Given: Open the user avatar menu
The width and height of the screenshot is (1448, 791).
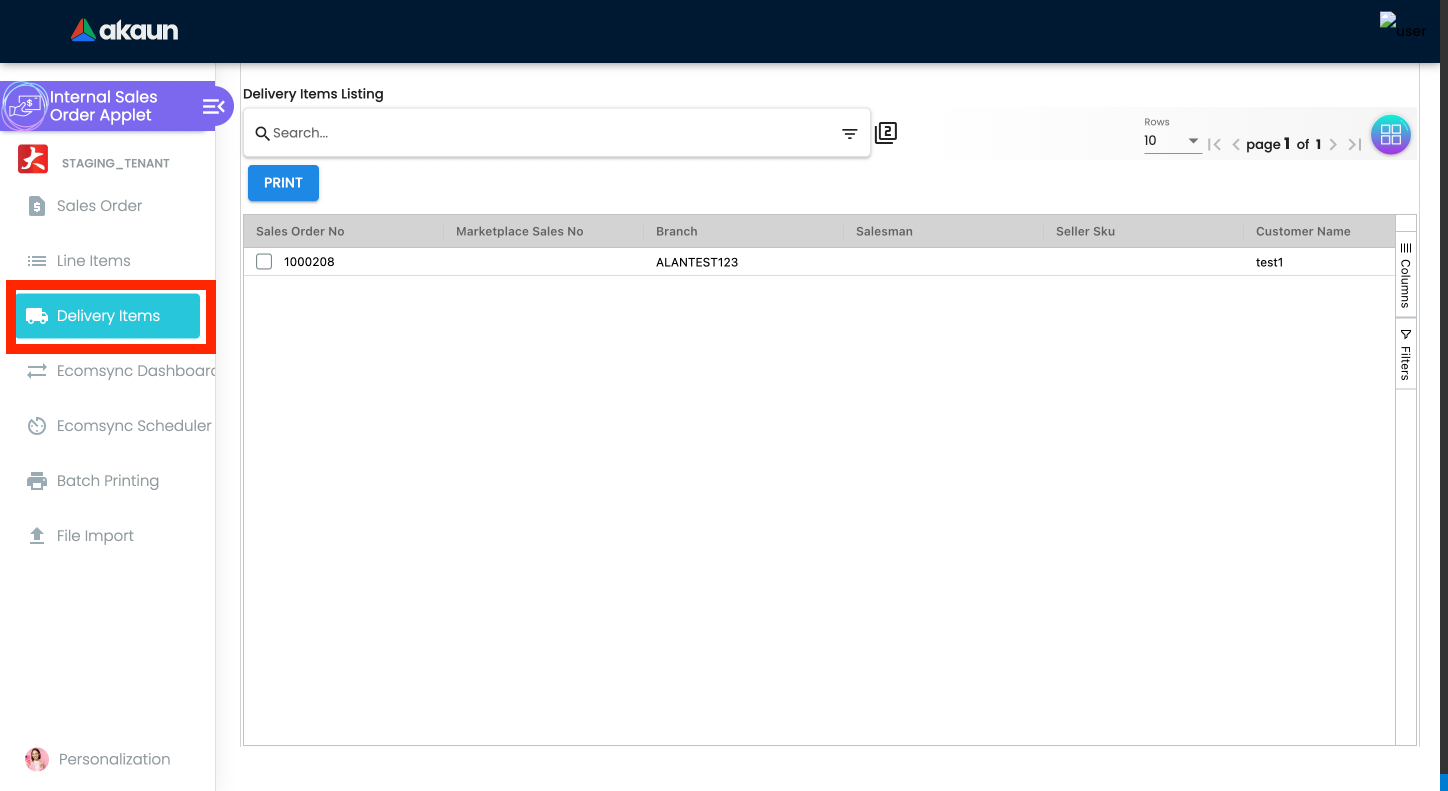Looking at the screenshot, I should point(1402,26).
